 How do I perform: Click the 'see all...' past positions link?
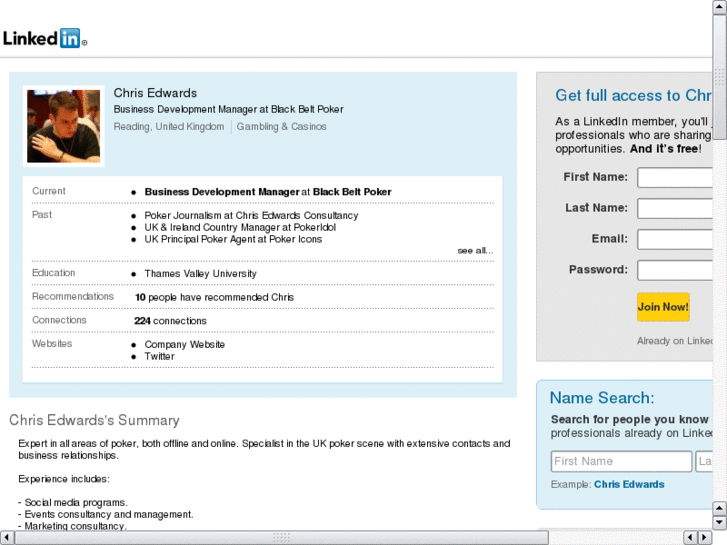click(475, 251)
